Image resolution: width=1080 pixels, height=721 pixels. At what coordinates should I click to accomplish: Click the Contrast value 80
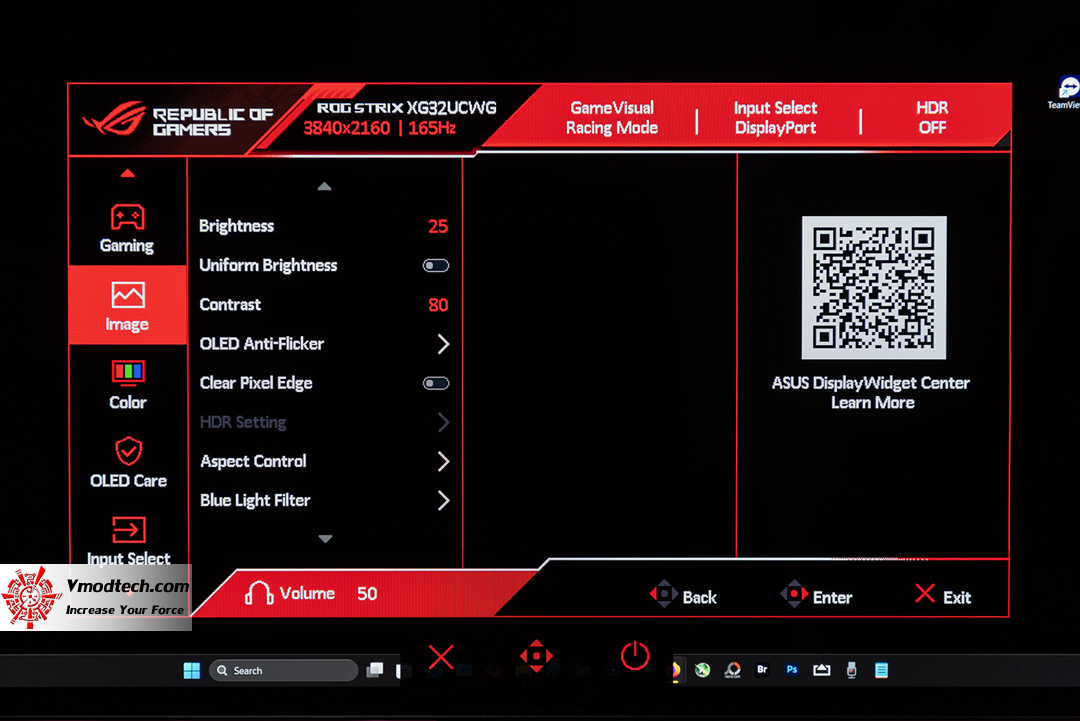point(438,305)
